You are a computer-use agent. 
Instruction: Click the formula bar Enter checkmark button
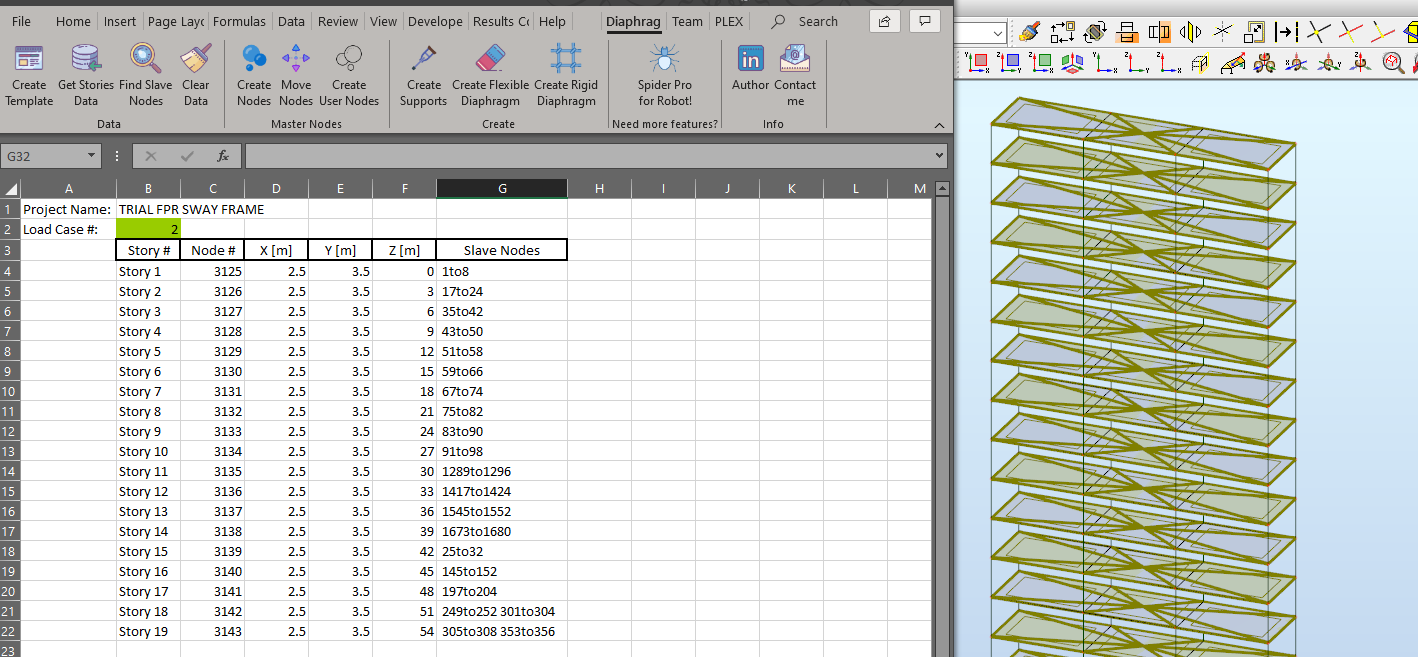187,156
